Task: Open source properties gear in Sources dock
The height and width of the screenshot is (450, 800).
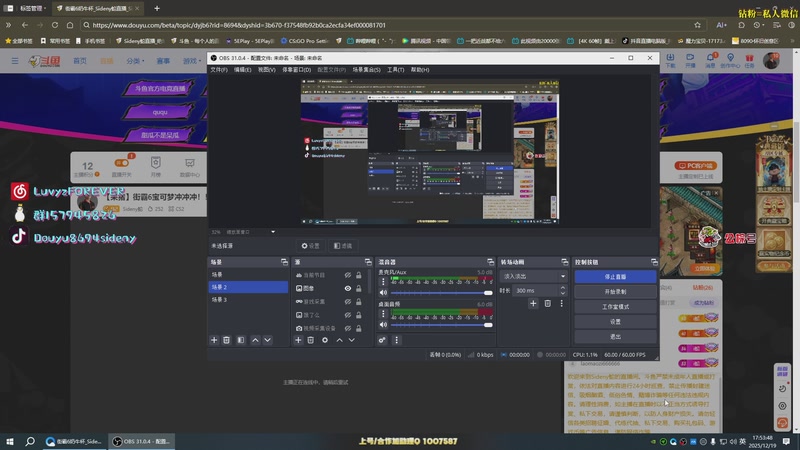Action: pyautogui.click(x=325, y=340)
